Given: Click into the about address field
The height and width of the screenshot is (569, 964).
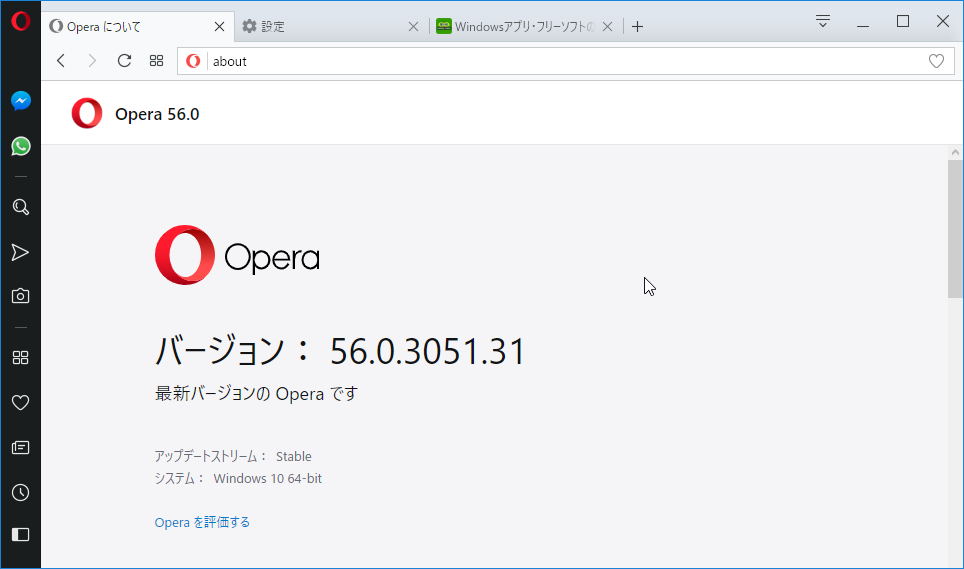Looking at the screenshot, I should (x=566, y=61).
